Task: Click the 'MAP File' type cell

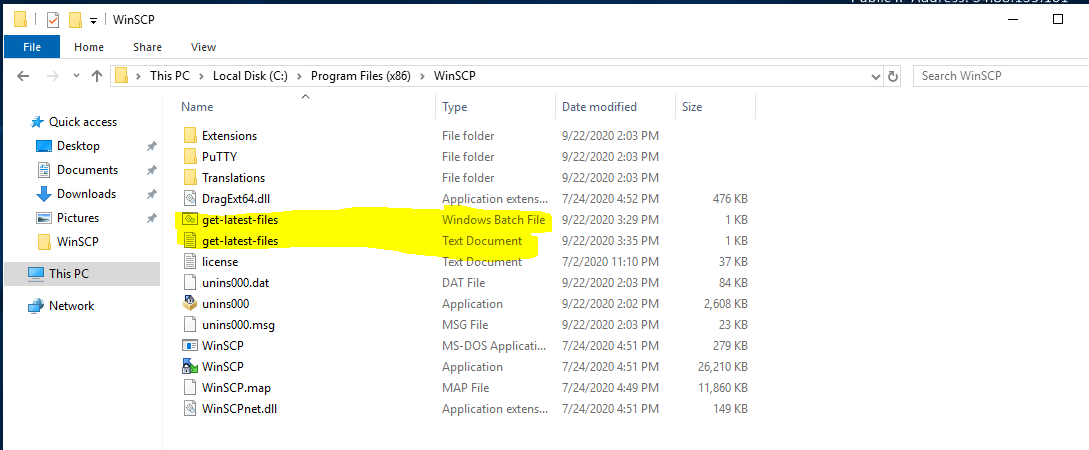Action: click(465, 388)
